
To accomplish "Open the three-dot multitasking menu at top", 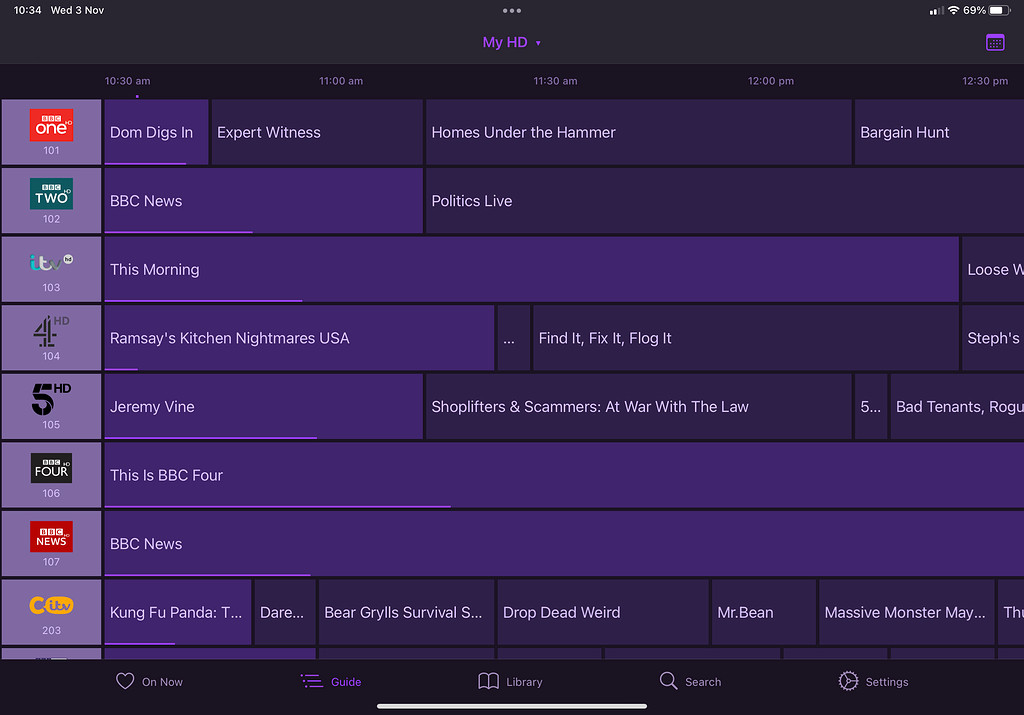I will 512,10.
